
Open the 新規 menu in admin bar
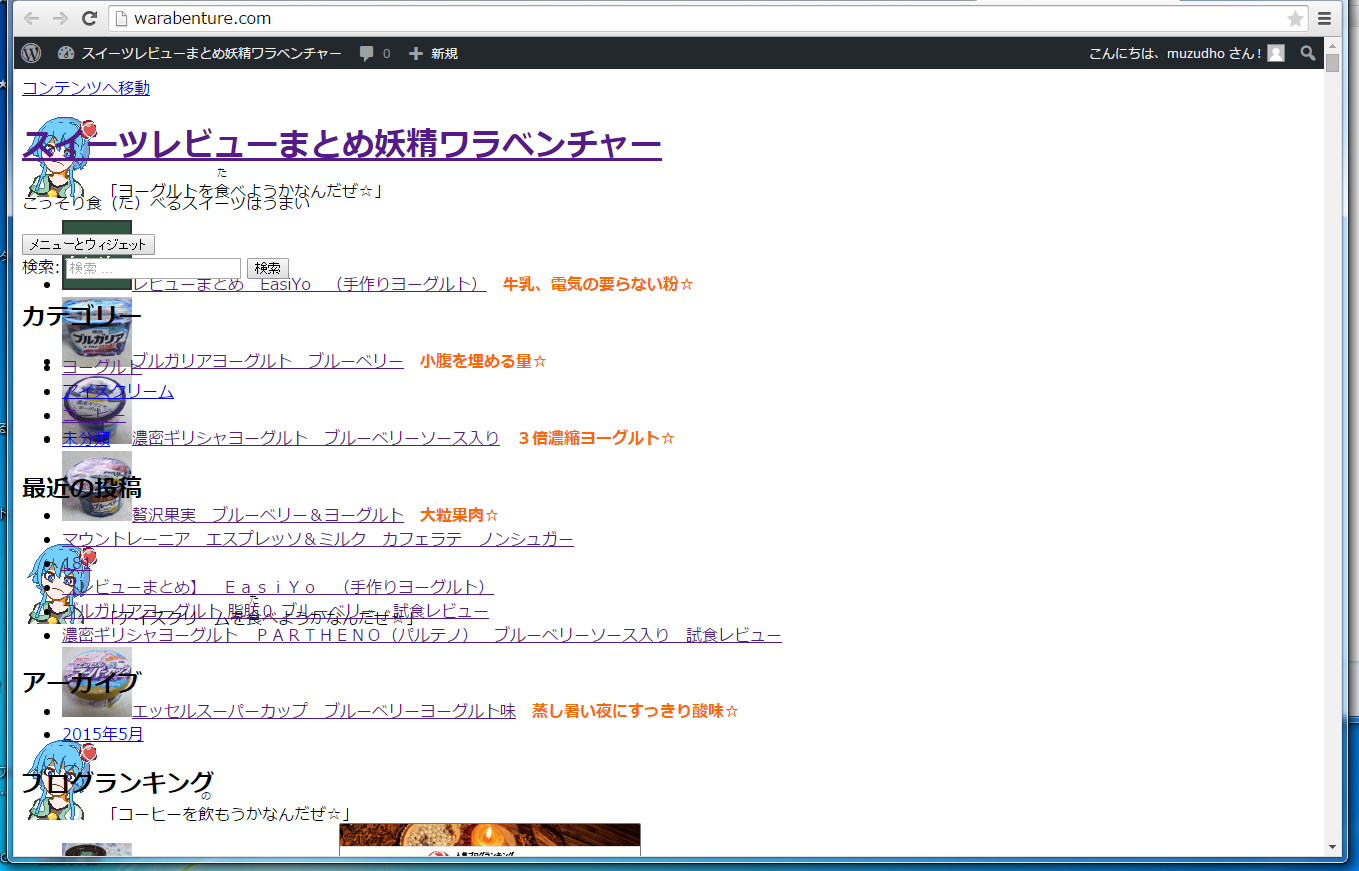point(433,53)
